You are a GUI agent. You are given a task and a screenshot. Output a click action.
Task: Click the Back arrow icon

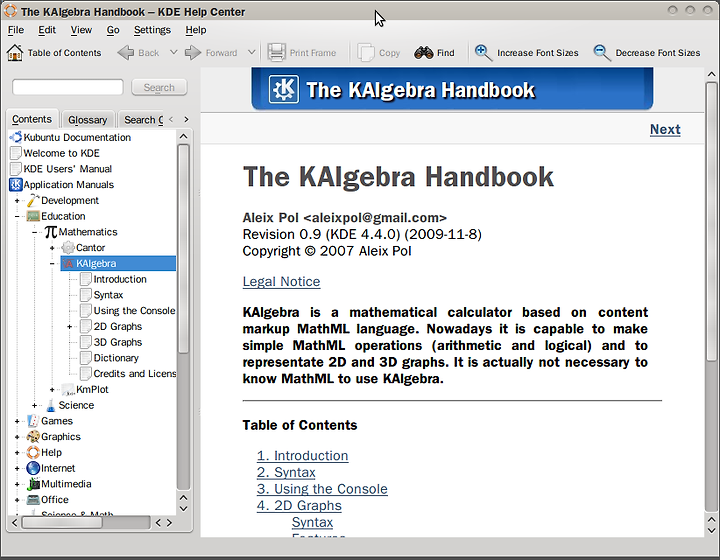point(125,53)
